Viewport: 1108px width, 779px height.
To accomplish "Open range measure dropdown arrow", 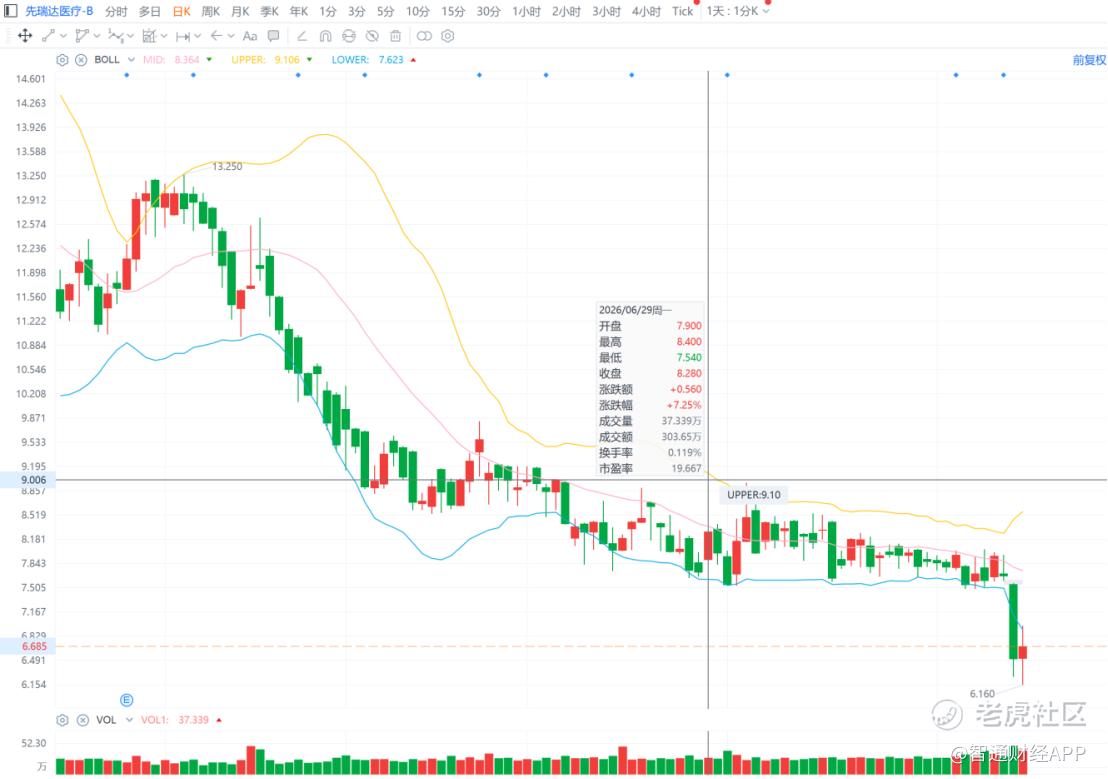I will (x=198, y=36).
